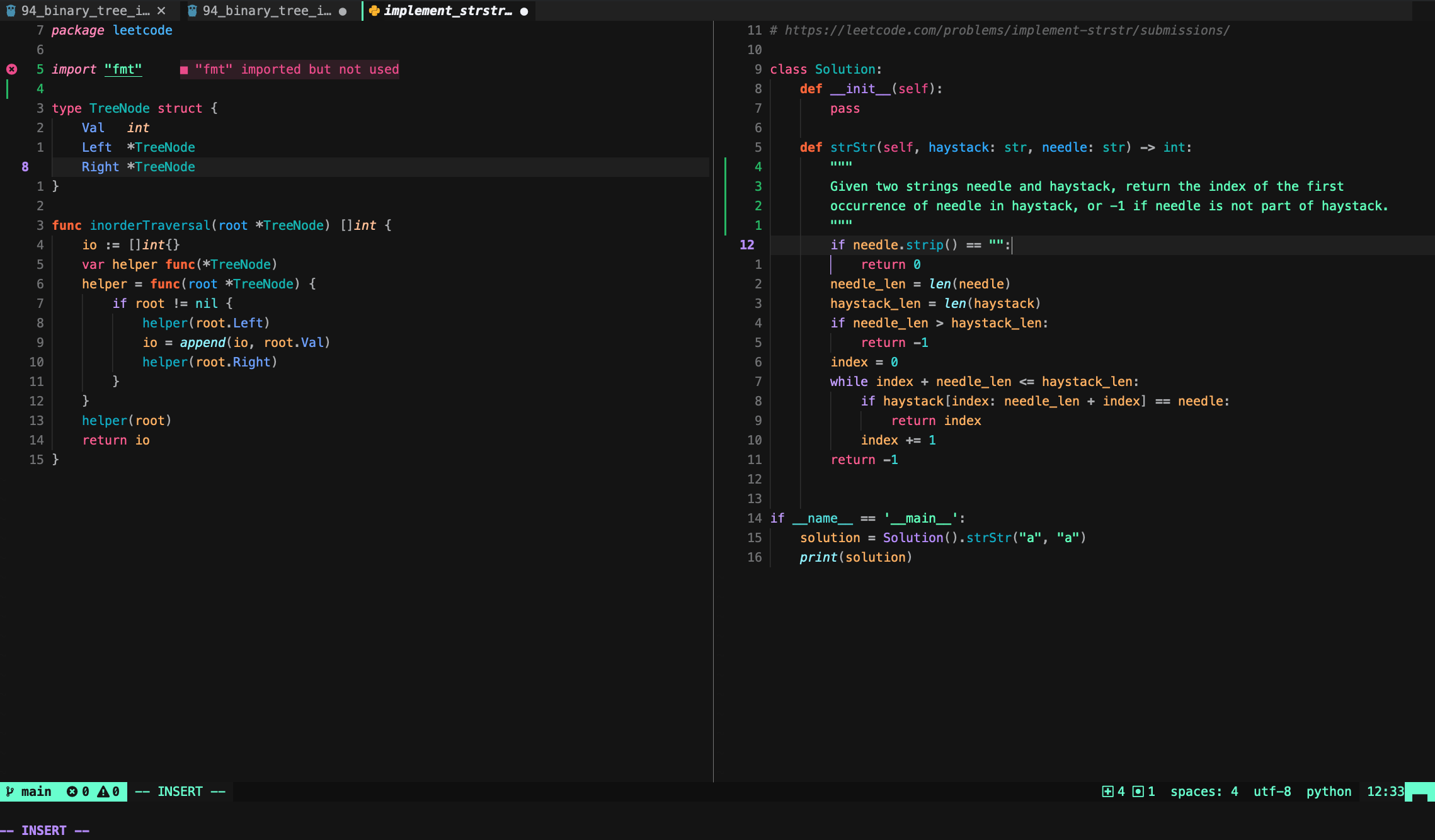The height and width of the screenshot is (840, 1435).
Task: Click the git branch icon in status bar
Action: pos(10,792)
